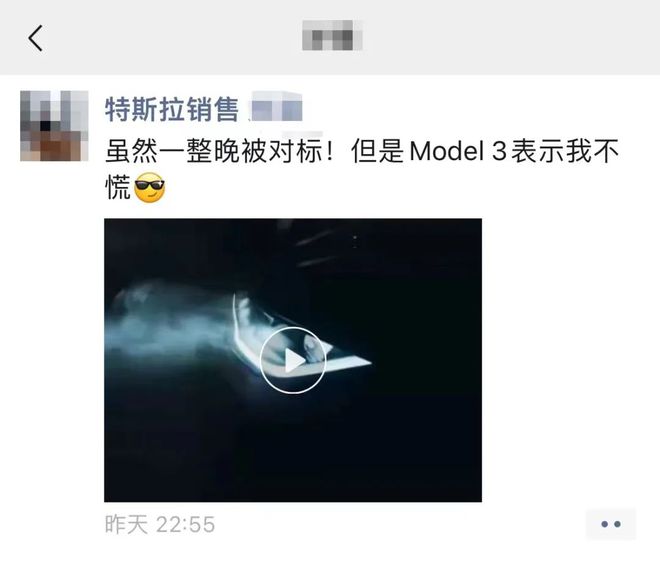The height and width of the screenshot is (574, 660).
Task: Tap the 慌 character on the second line
Action: point(118,188)
